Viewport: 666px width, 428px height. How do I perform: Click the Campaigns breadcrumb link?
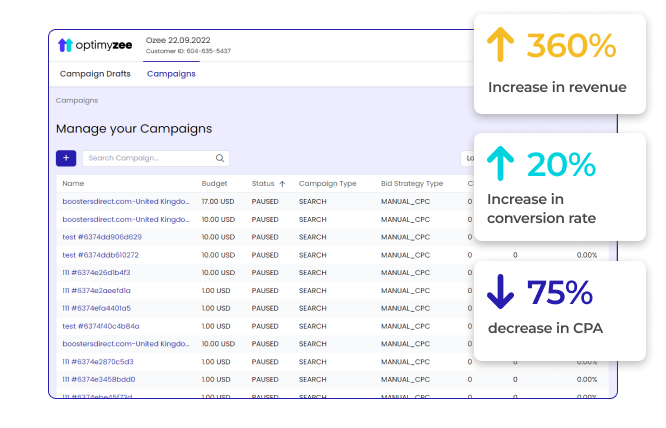pos(76,101)
